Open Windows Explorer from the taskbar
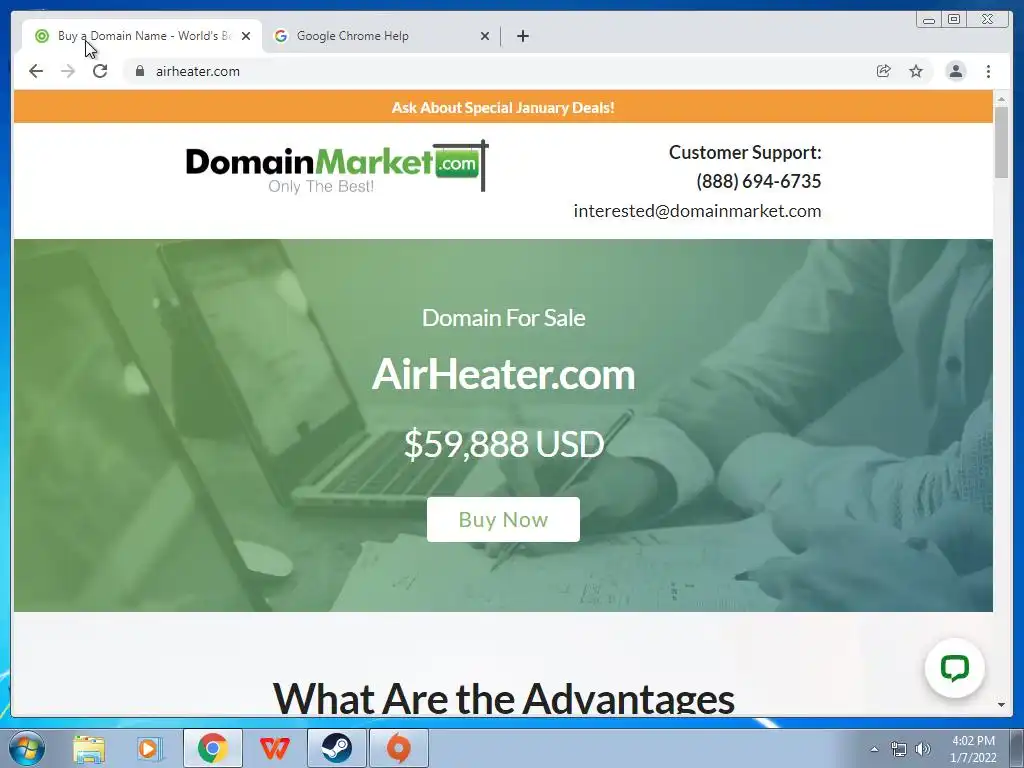1024x768 pixels. click(89, 748)
